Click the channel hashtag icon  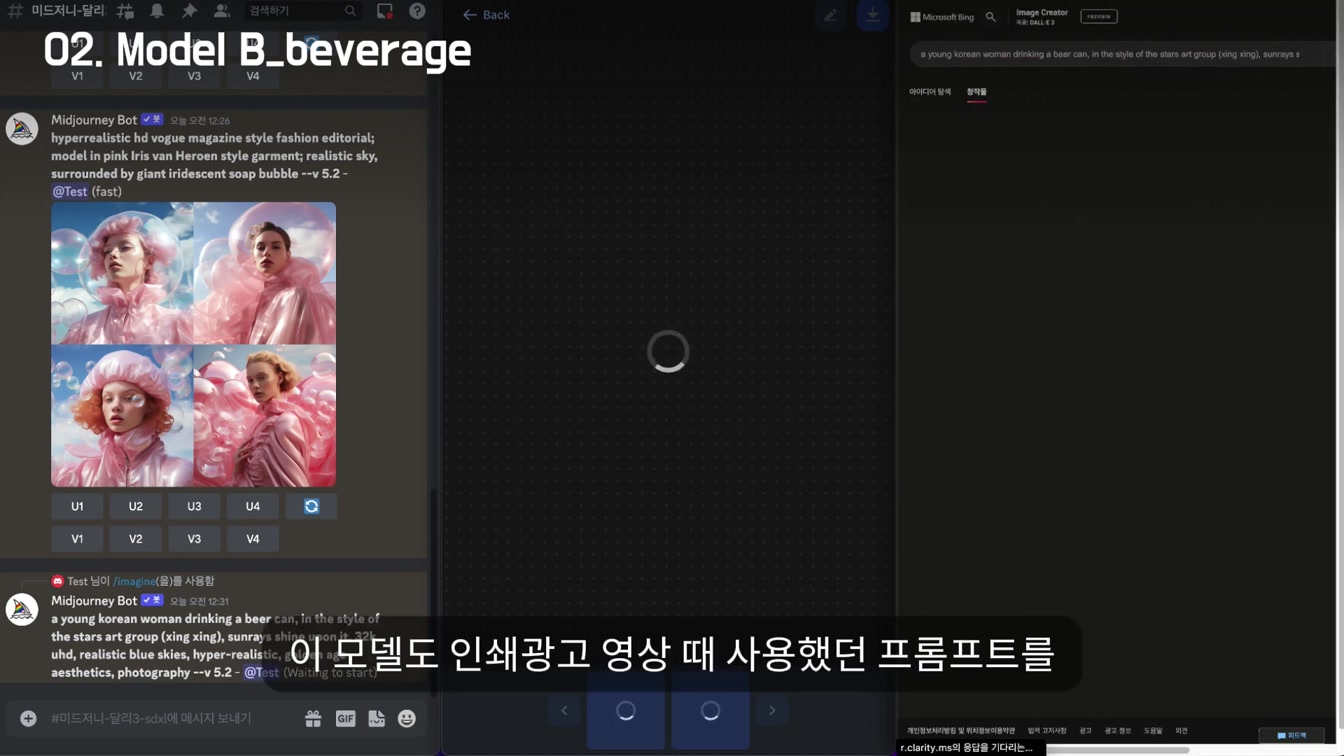(15, 11)
